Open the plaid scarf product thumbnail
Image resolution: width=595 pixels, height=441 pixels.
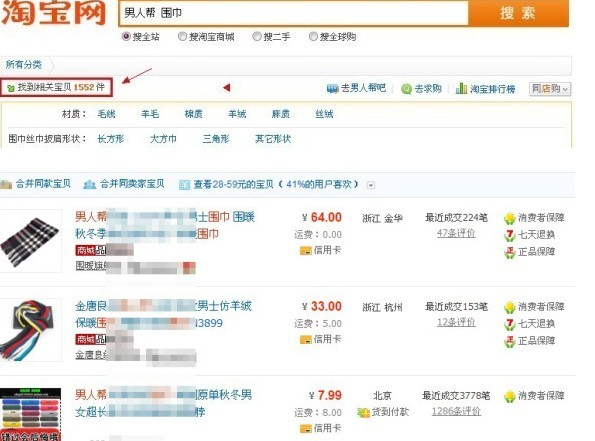30,241
